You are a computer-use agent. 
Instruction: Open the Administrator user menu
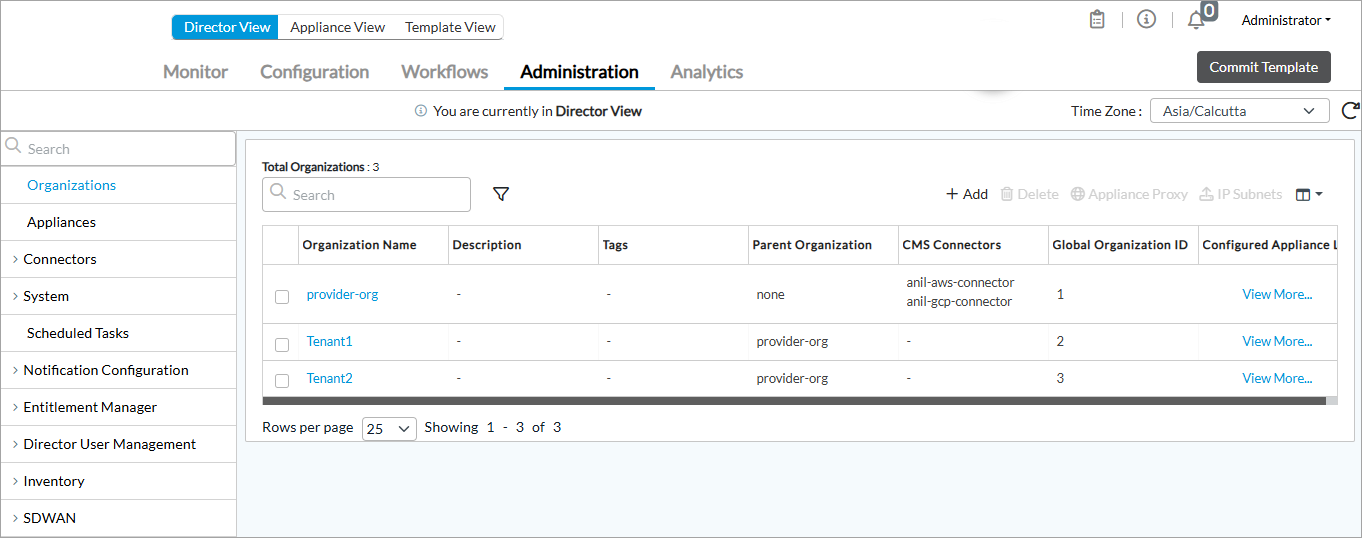tap(1285, 20)
